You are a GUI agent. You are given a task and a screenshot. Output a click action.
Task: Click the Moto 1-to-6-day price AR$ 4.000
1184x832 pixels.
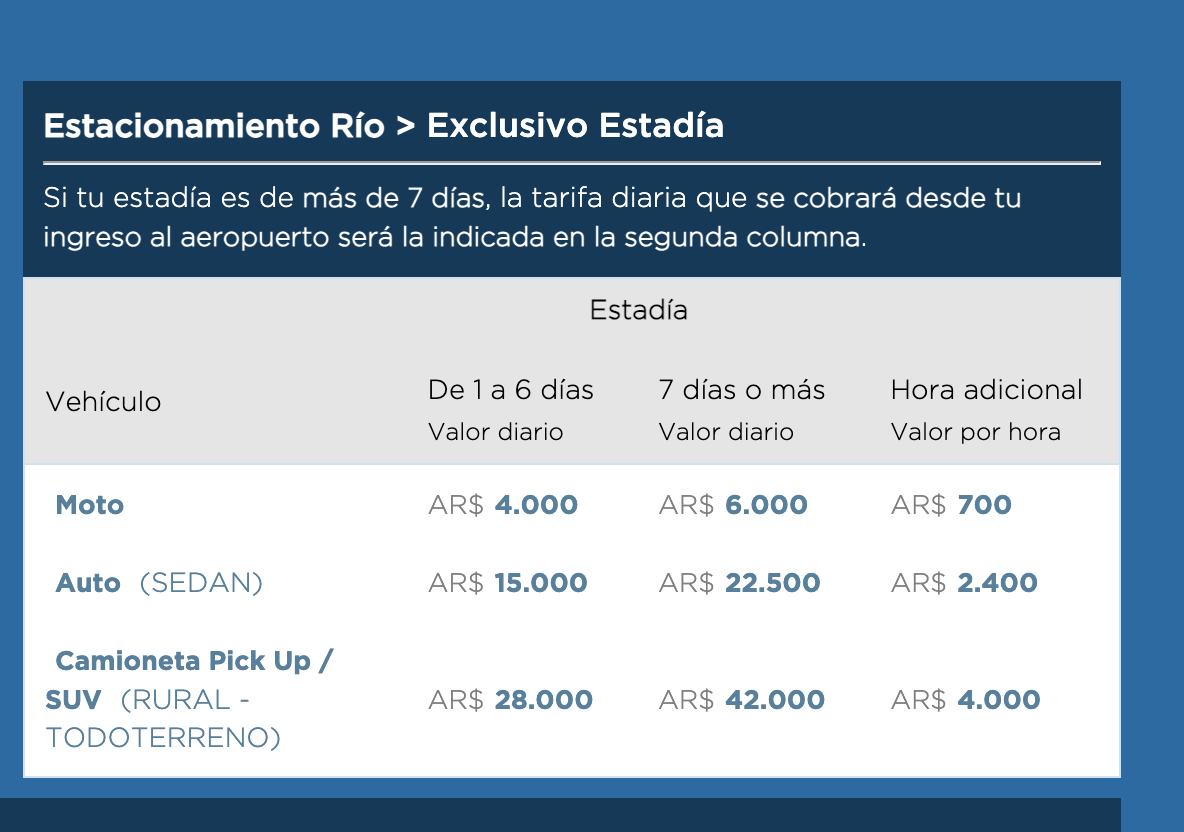pos(503,505)
